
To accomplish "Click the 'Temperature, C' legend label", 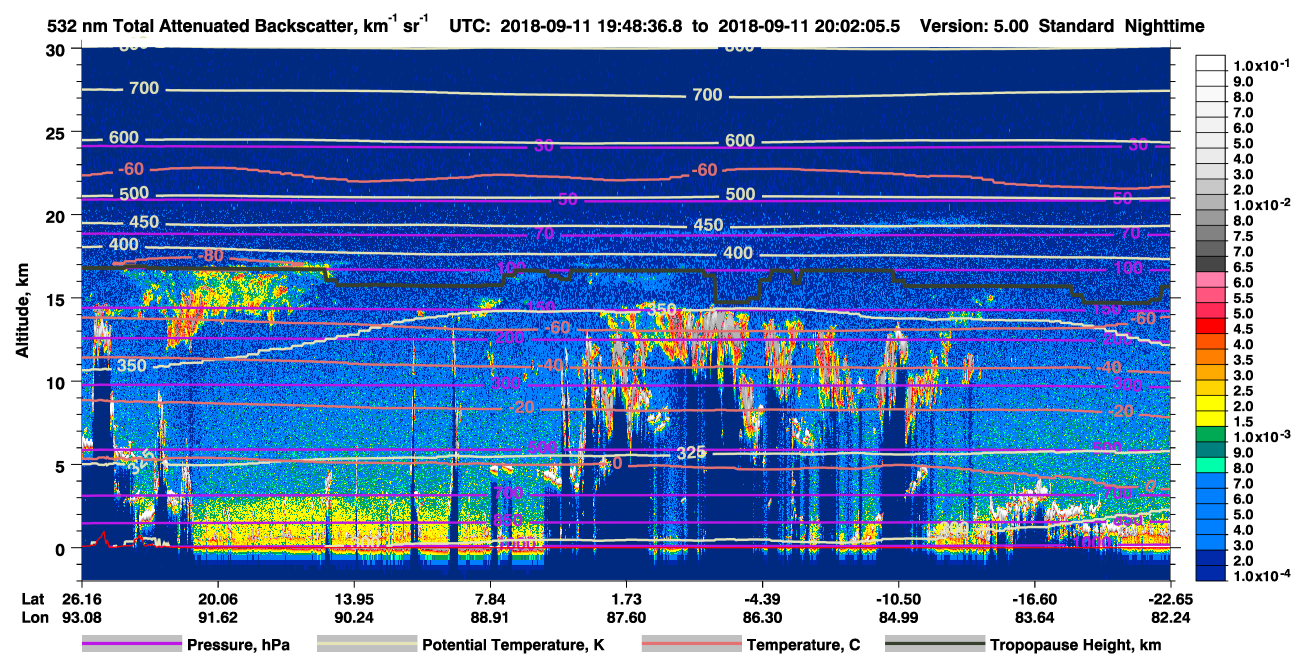I will pos(803,645).
